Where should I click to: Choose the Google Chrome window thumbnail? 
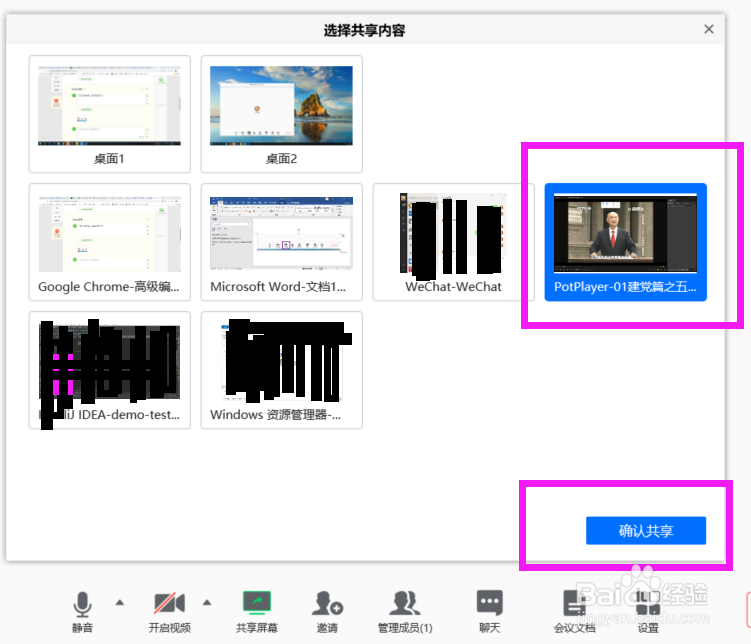110,242
